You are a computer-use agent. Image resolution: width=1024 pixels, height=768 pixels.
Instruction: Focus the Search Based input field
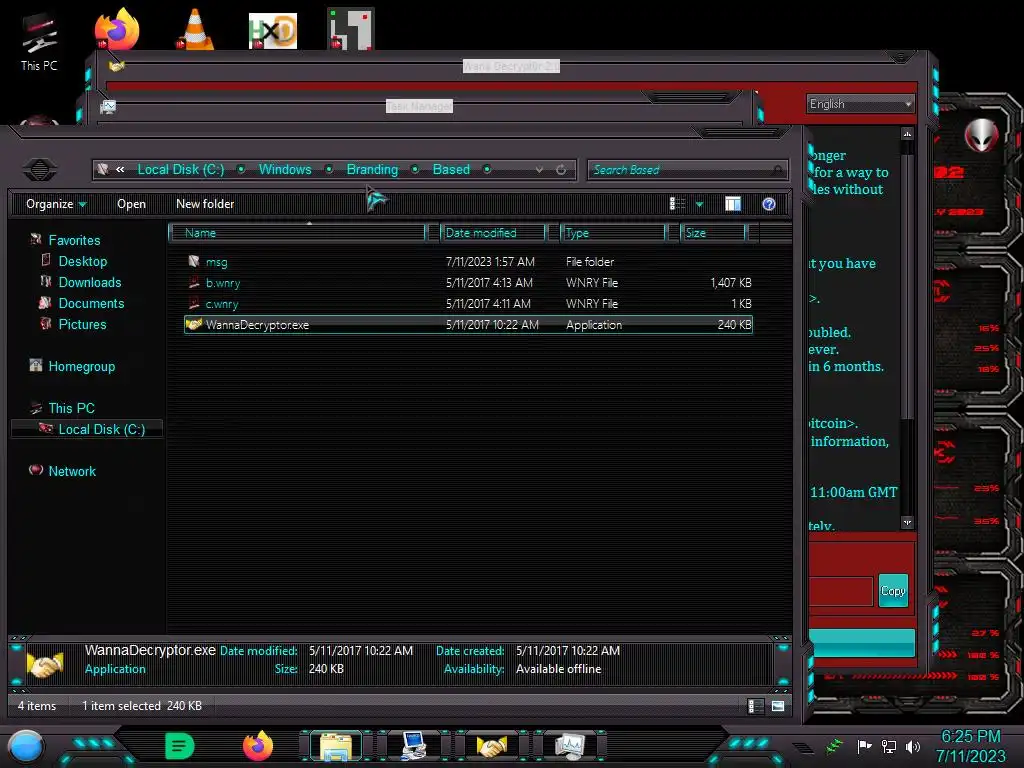pos(687,170)
